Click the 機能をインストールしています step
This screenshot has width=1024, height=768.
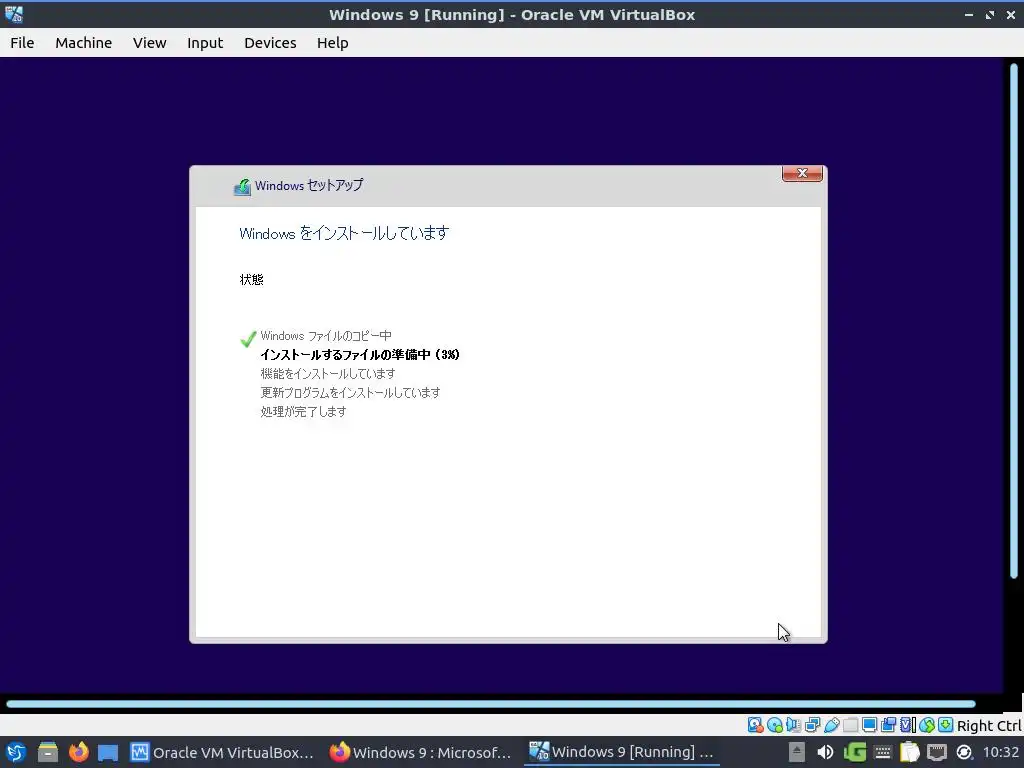pyautogui.click(x=328, y=374)
